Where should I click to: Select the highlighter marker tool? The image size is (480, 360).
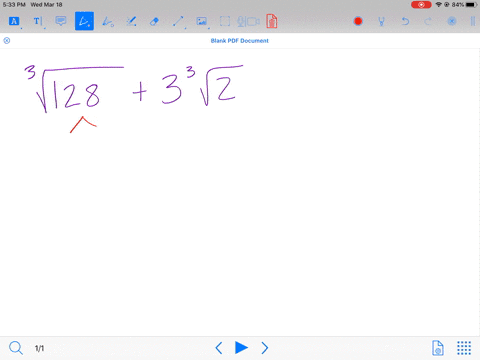click(x=131, y=22)
